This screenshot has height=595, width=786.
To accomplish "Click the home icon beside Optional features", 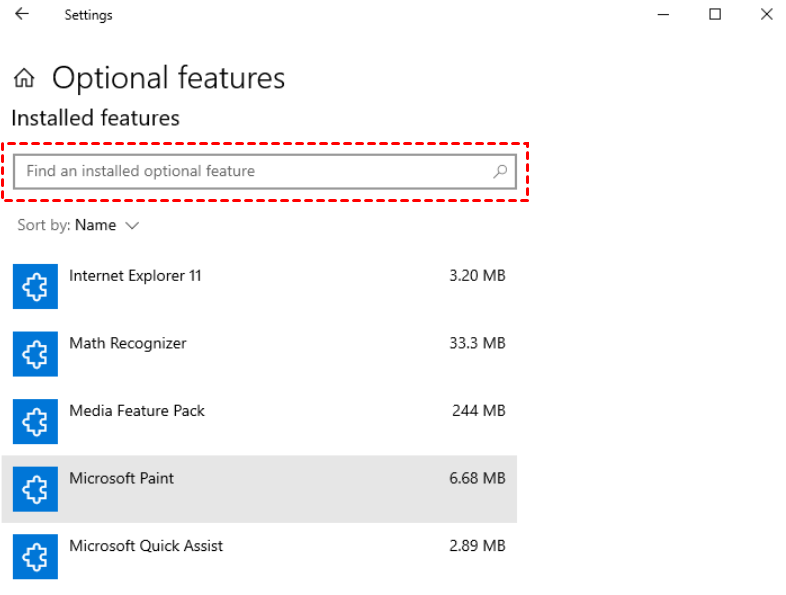I will tap(25, 78).
